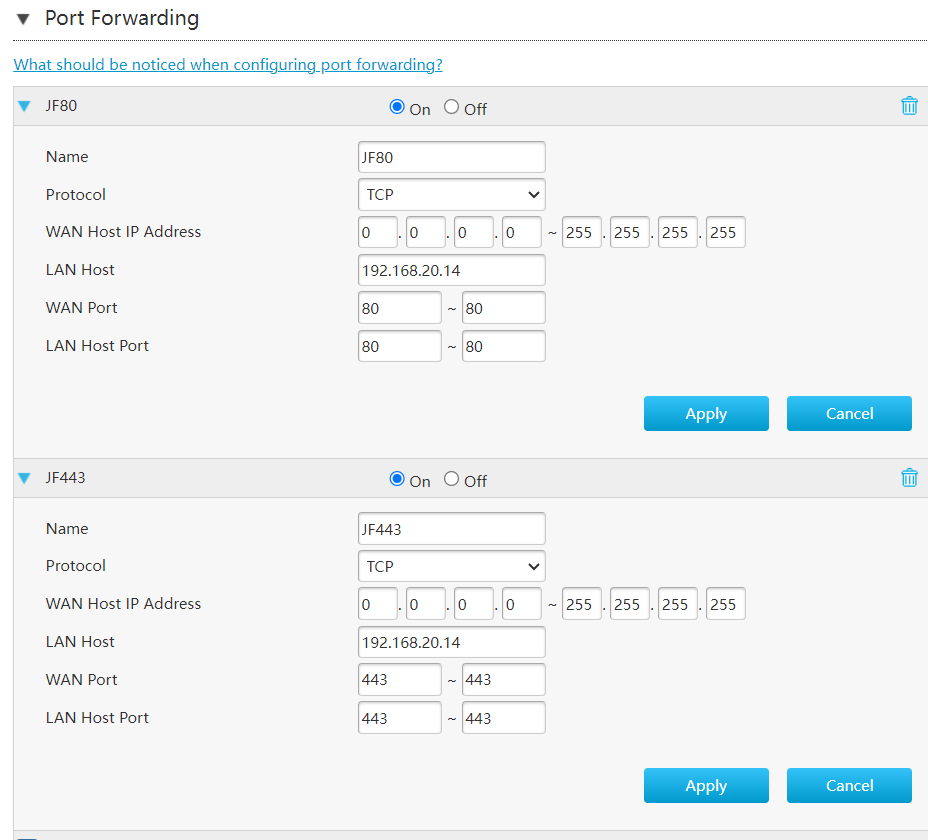928x840 pixels.
Task: Collapse the JF80 rule section
Action: [x=25, y=106]
